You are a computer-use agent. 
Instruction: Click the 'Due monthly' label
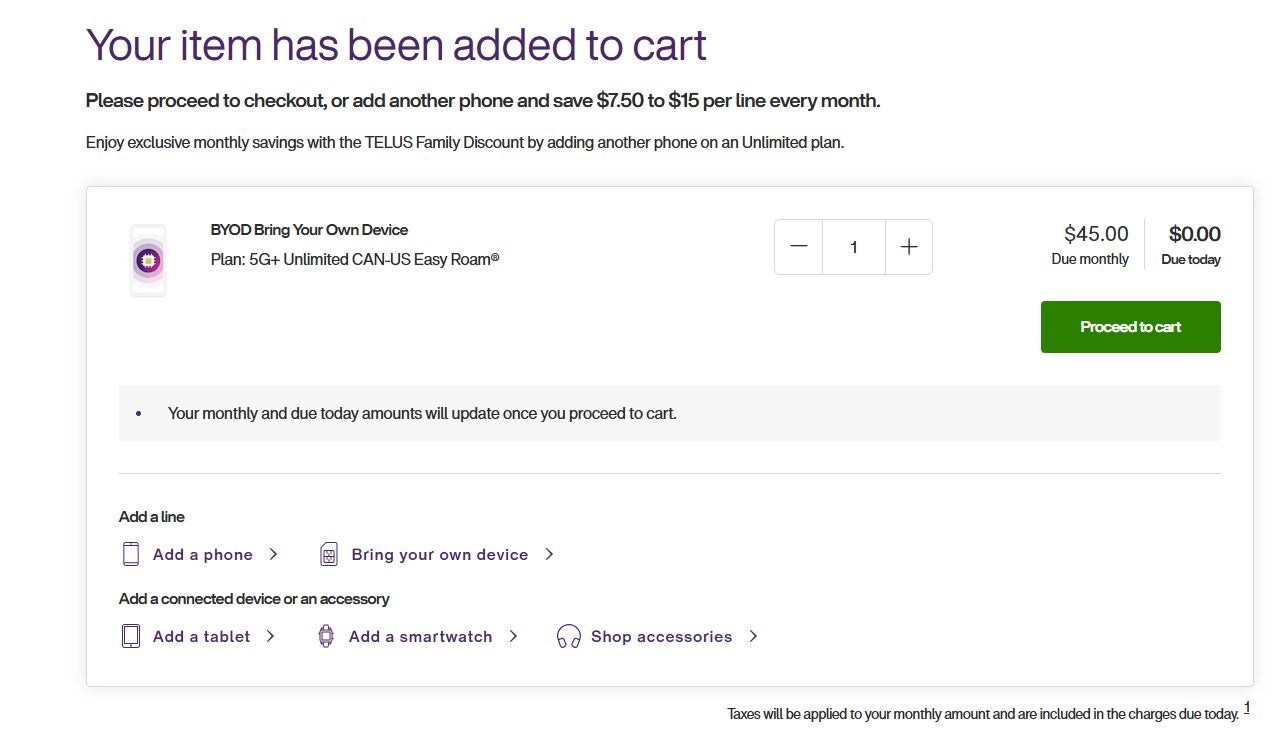tap(1090, 259)
